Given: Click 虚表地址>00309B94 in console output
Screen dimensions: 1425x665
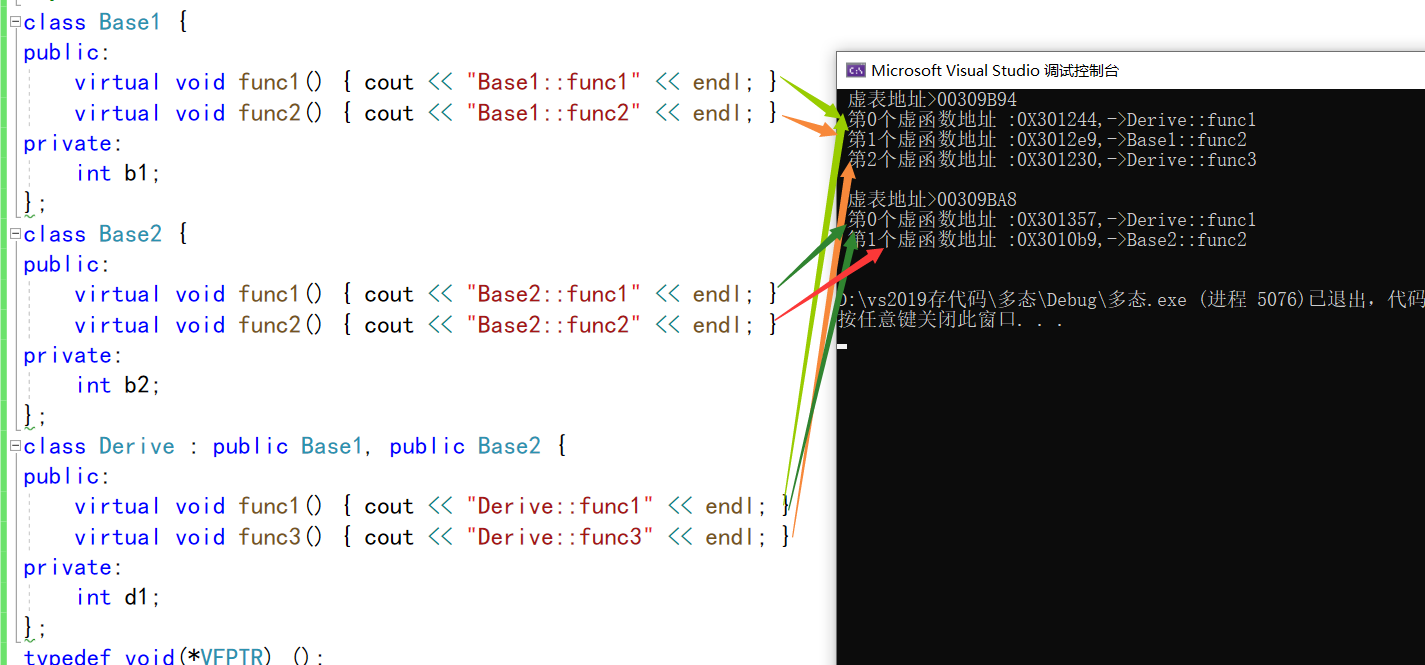Looking at the screenshot, I should point(932,100).
